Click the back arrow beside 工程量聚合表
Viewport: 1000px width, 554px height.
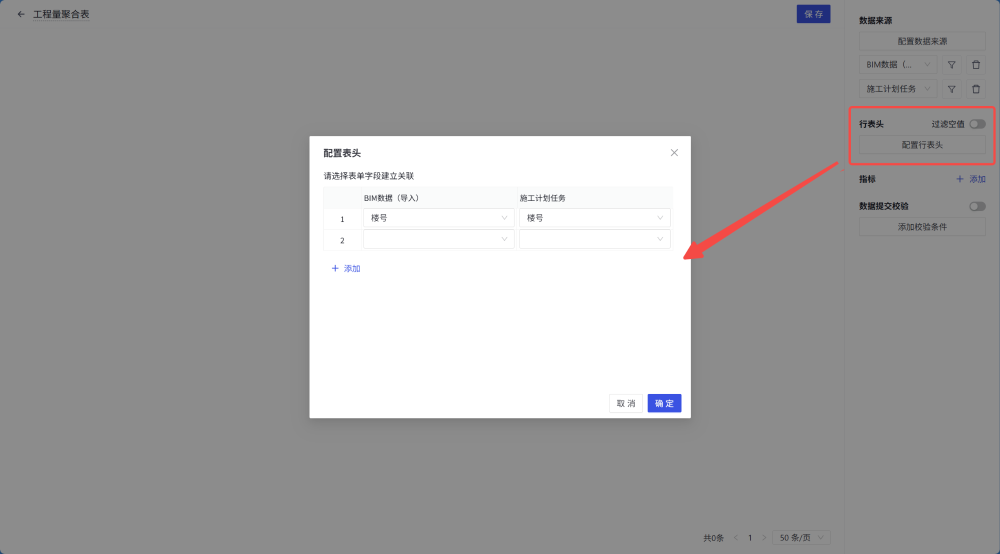(21, 14)
